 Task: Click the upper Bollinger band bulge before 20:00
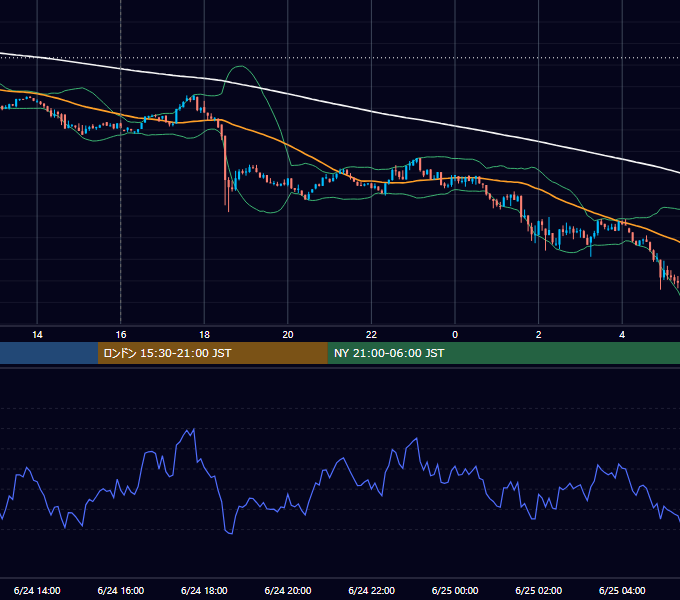pos(241,67)
